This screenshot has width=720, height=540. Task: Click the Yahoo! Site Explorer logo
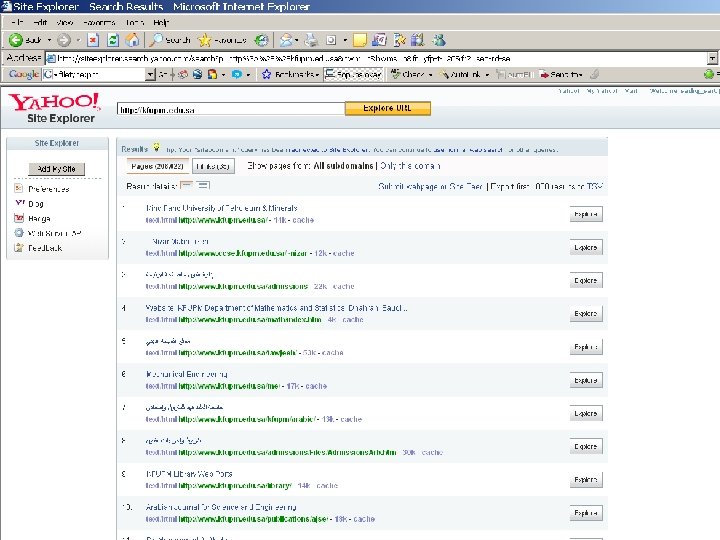click(54, 108)
